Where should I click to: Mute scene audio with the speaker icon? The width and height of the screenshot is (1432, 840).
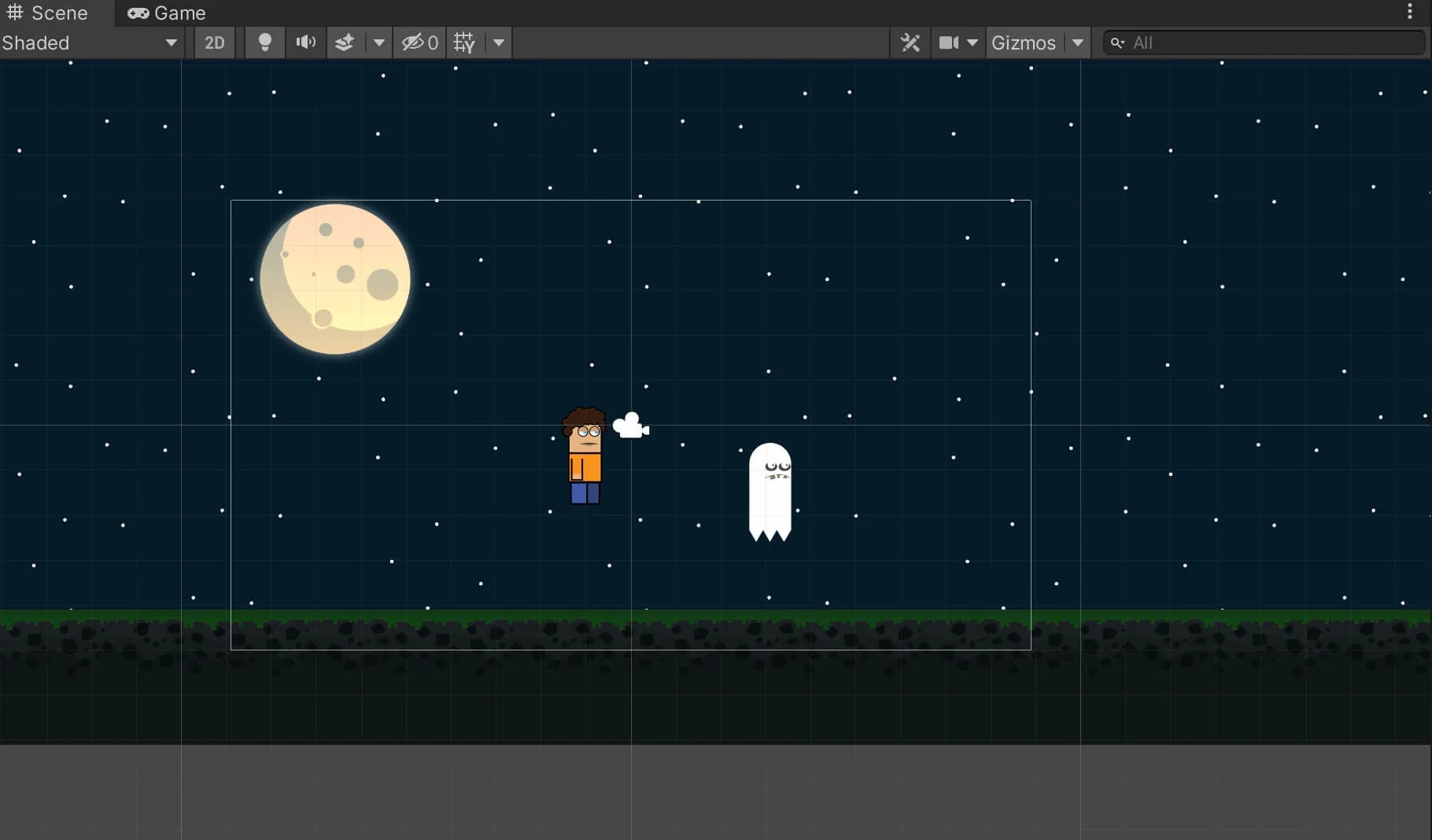pos(305,42)
